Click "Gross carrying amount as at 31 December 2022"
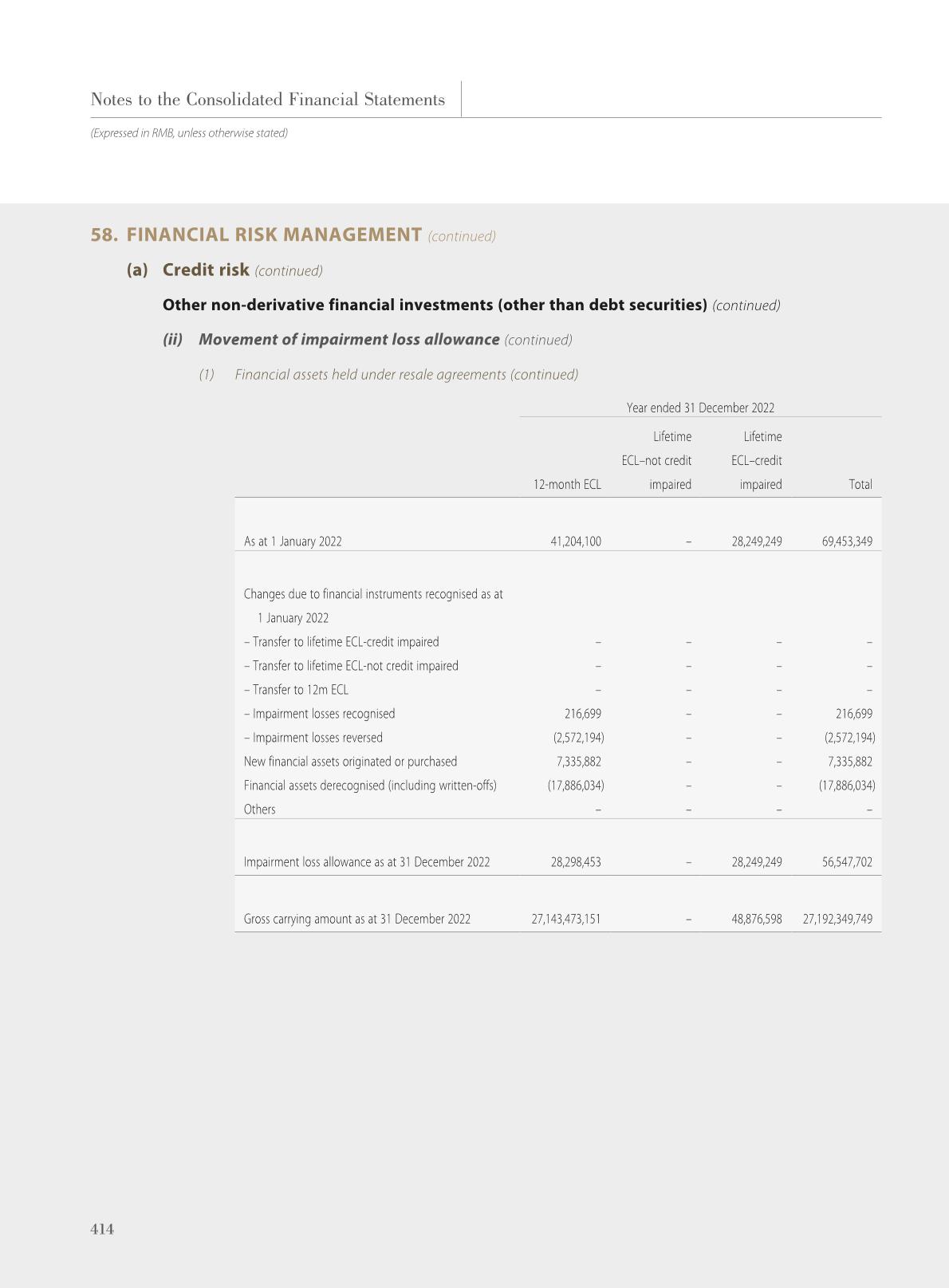This screenshot has height=1288, width=949. tap(356, 919)
